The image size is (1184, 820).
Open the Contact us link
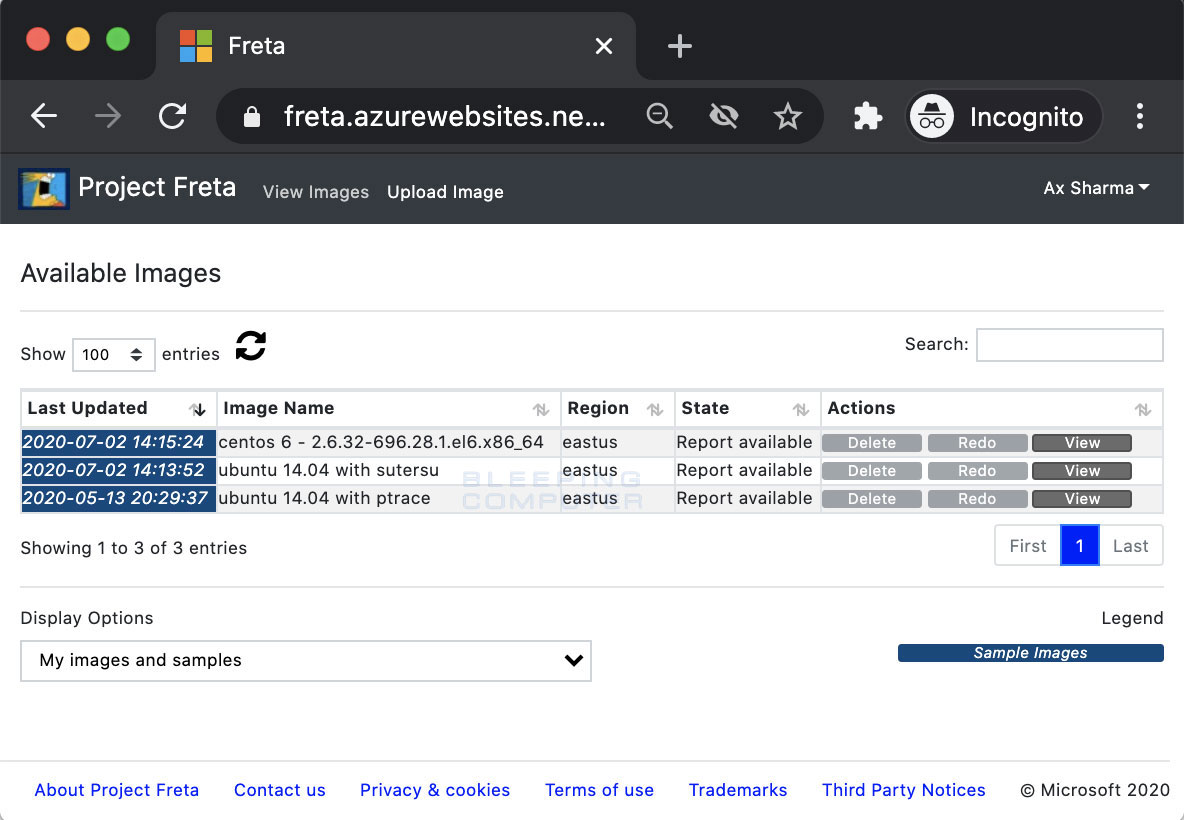point(279,790)
